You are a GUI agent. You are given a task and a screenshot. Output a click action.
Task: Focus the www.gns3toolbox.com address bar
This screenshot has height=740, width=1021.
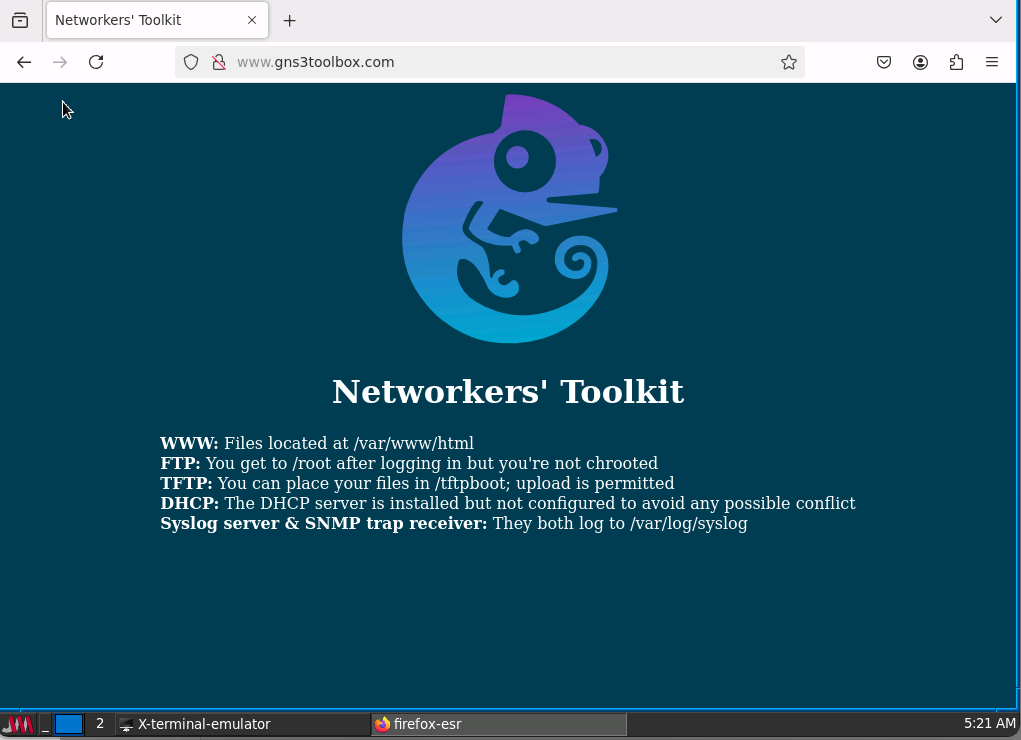pyautogui.click(x=490, y=62)
